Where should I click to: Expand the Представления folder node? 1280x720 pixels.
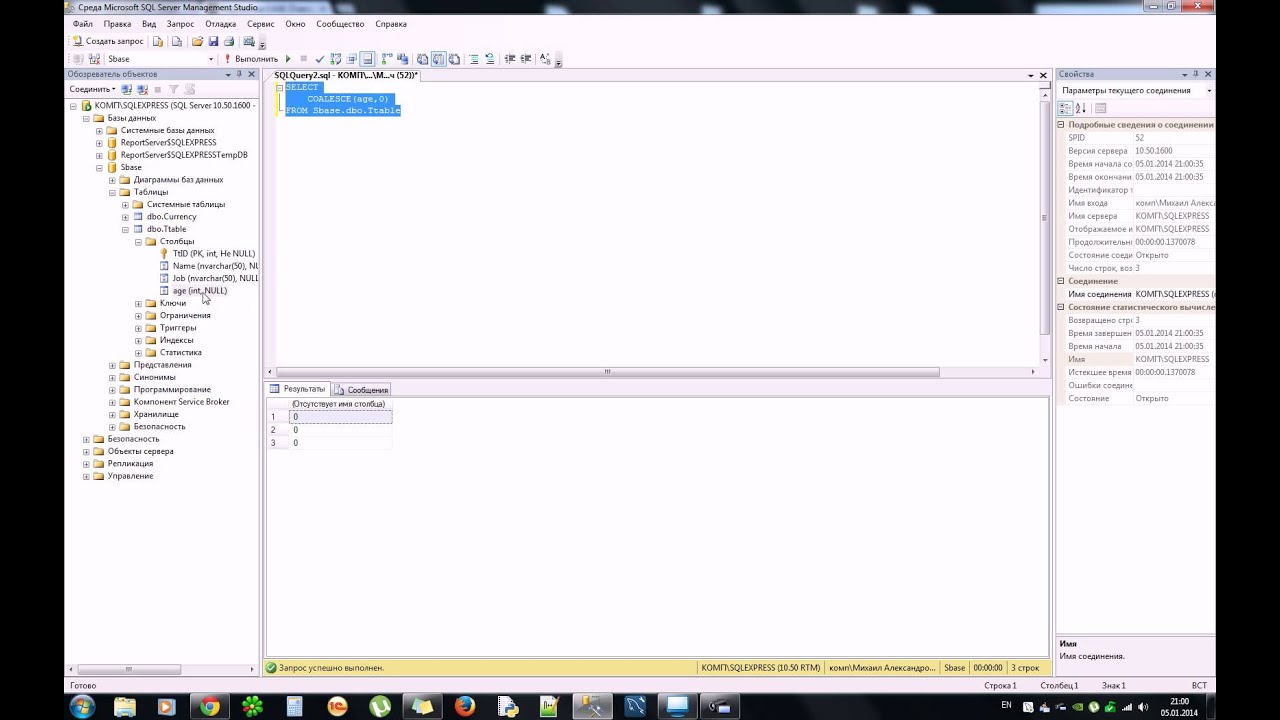point(112,365)
